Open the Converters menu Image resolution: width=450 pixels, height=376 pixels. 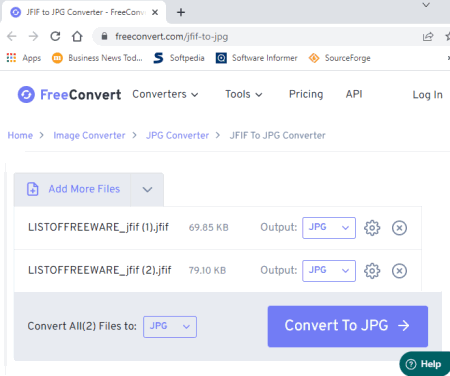click(165, 94)
